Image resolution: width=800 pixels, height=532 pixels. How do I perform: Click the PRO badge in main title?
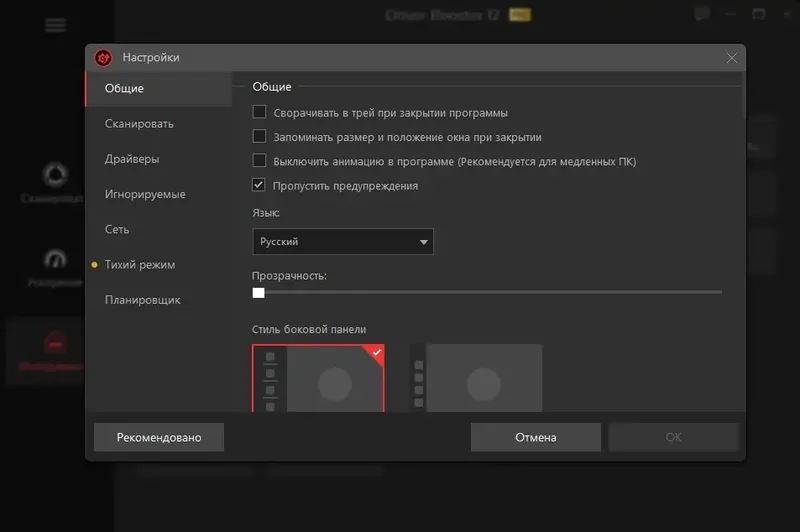click(520, 15)
